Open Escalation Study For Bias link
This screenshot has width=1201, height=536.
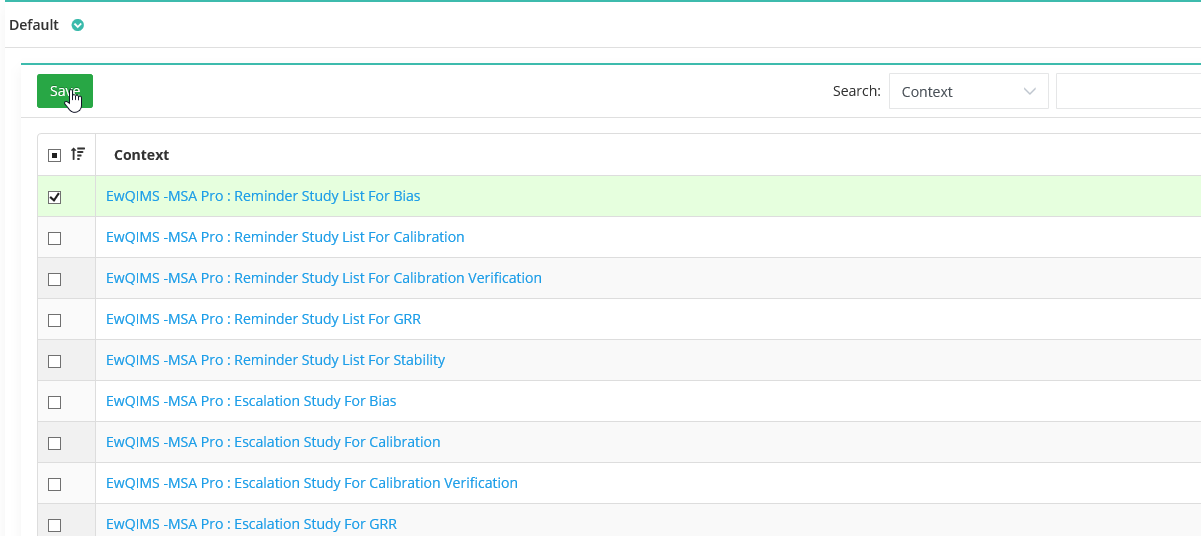point(251,401)
